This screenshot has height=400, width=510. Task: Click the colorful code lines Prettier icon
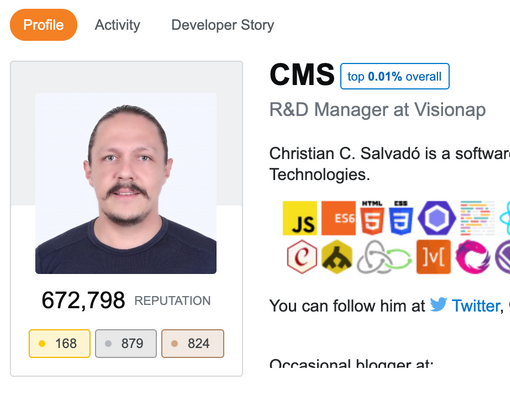[x=478, y=218]
